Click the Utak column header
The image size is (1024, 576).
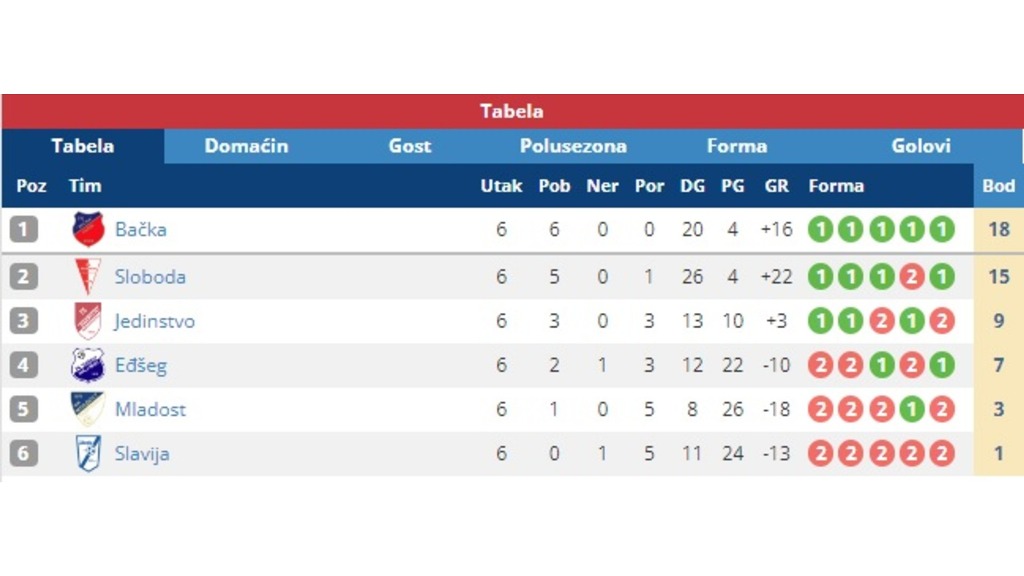(x=501, y=186)
